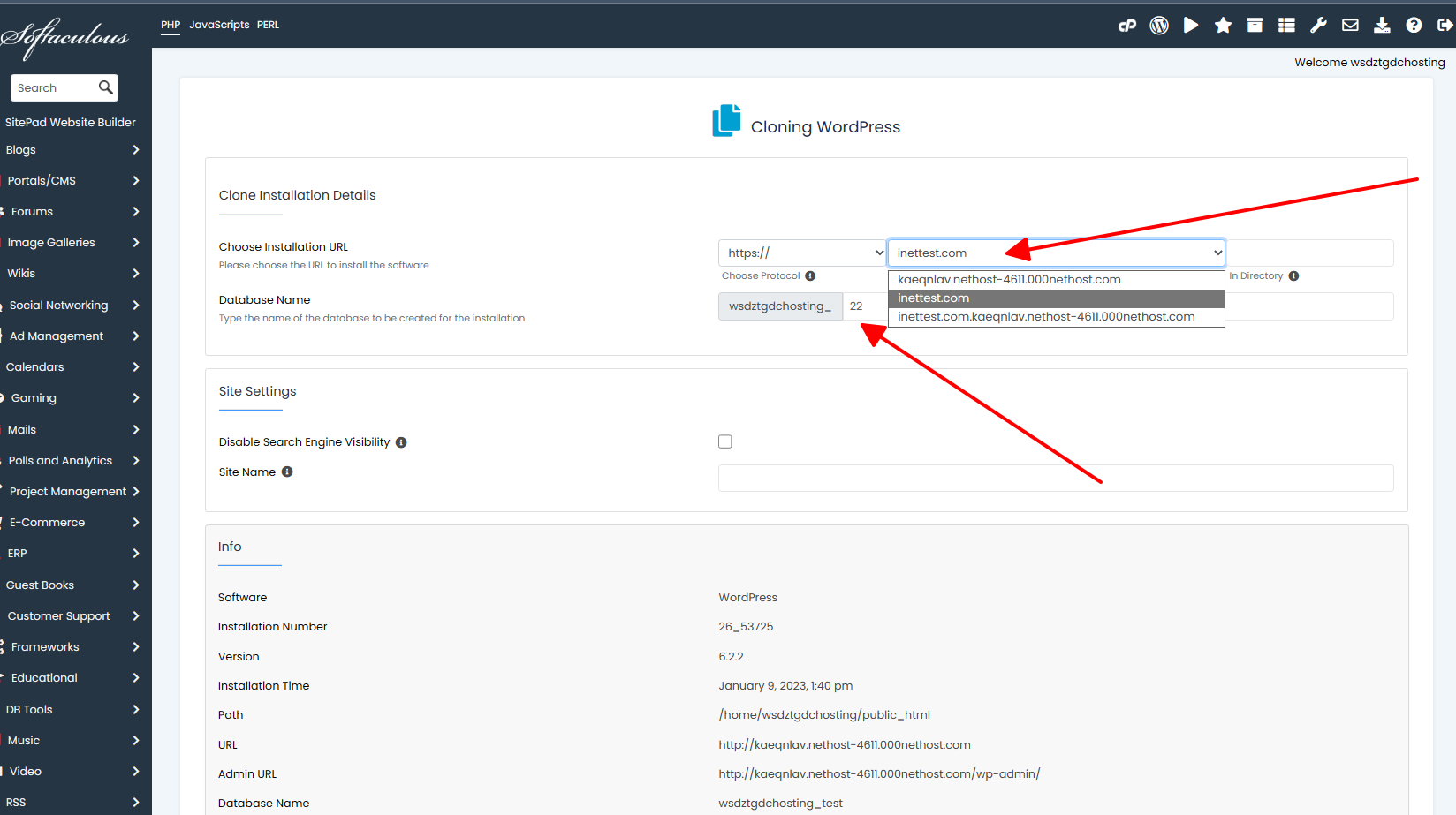Click the question mark help icon
Screen dimensions: 1456x815
1414,26
